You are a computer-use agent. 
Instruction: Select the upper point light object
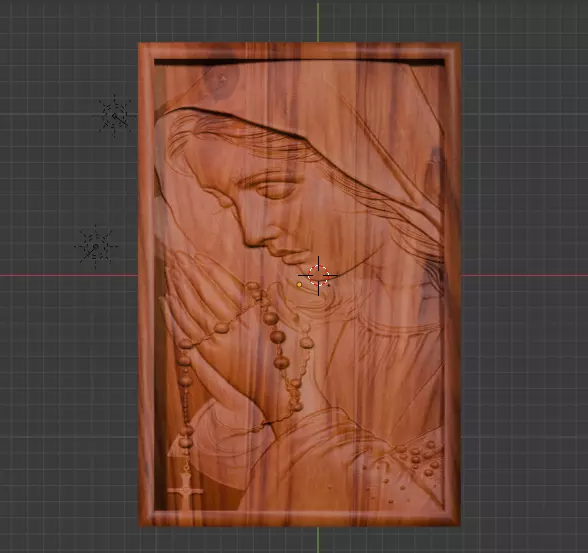tap(114, 116)
